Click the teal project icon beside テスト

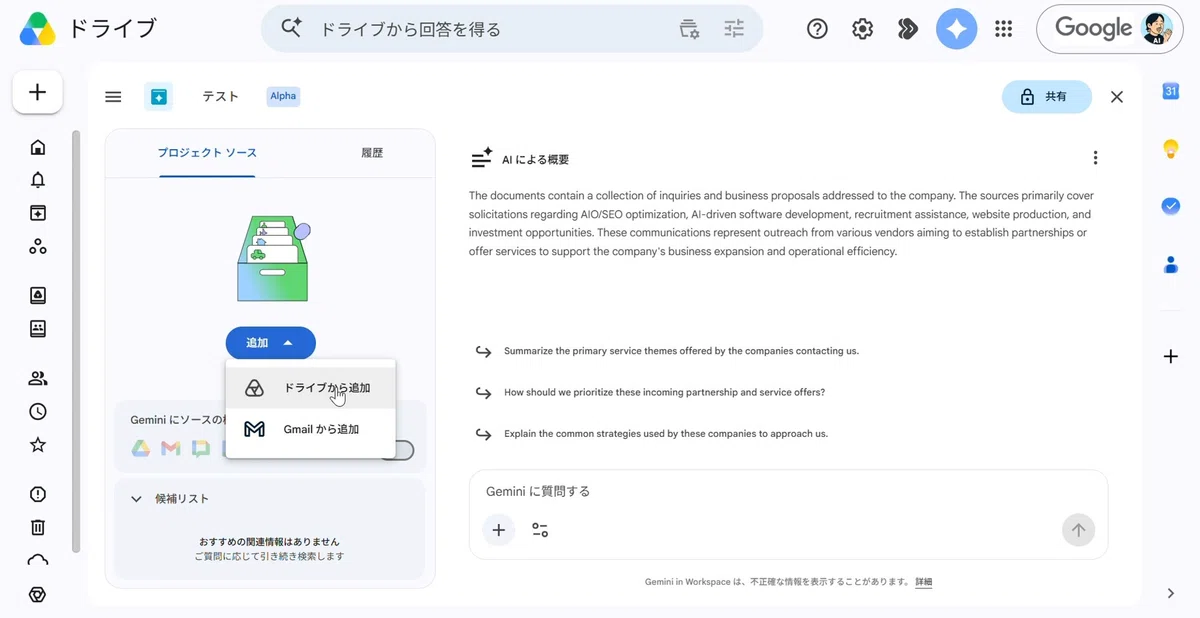[x=158, y=97]
